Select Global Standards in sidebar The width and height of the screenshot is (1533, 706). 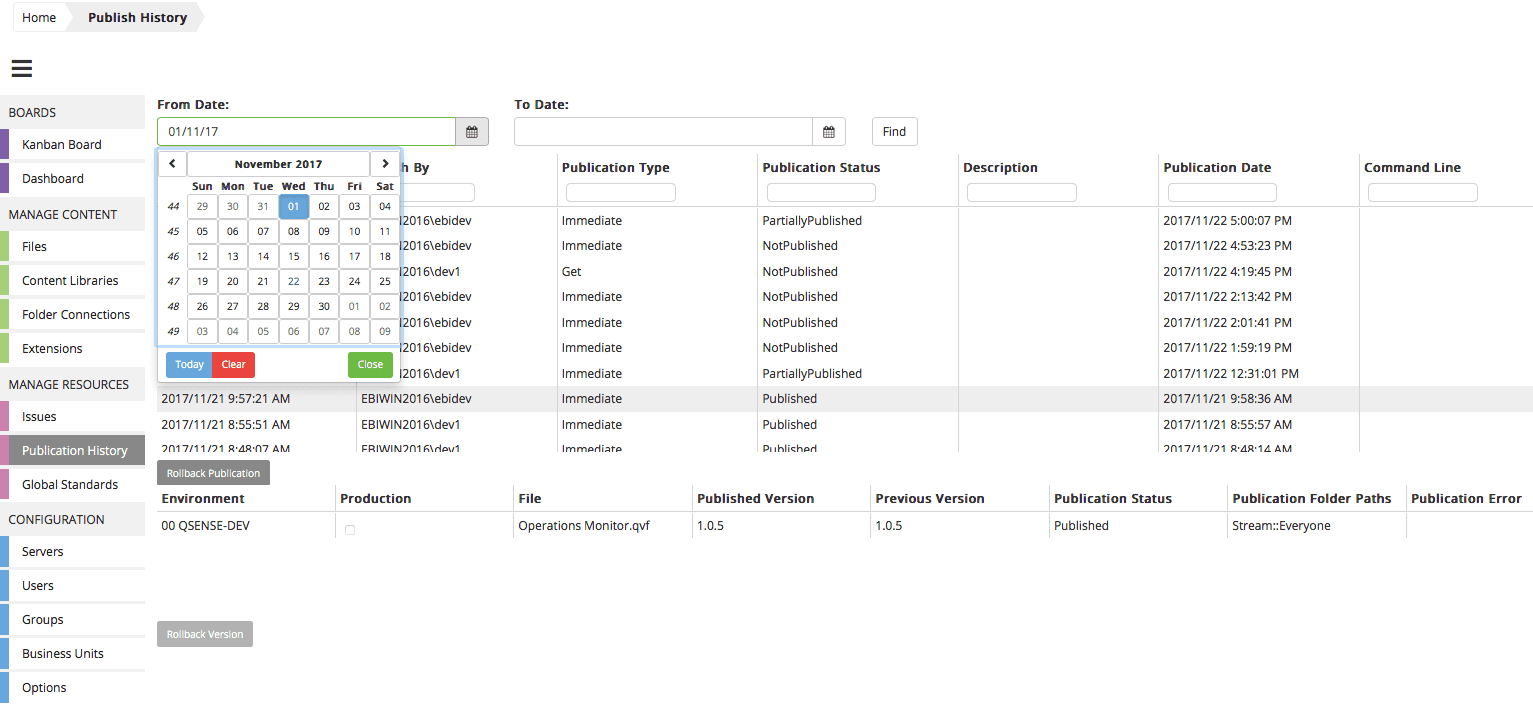point(70,484)
